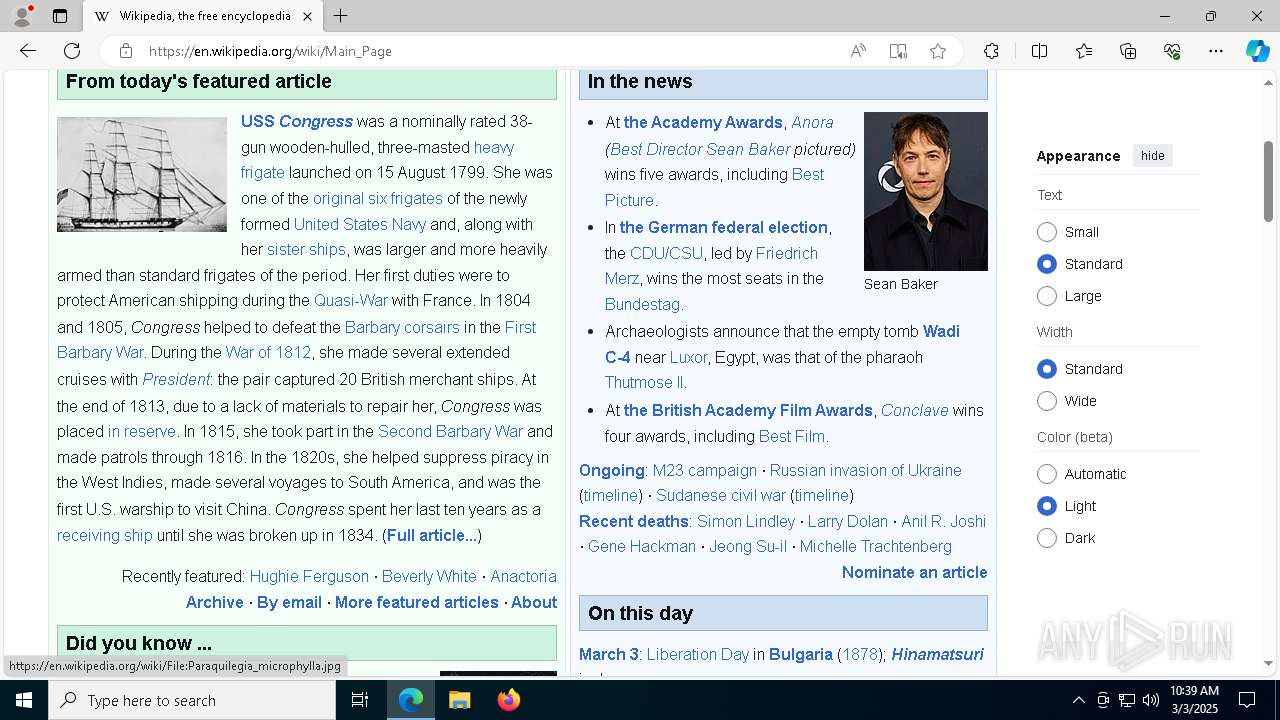
Task: Open the Hughie Ferguson link
Action: coord(309,576)
